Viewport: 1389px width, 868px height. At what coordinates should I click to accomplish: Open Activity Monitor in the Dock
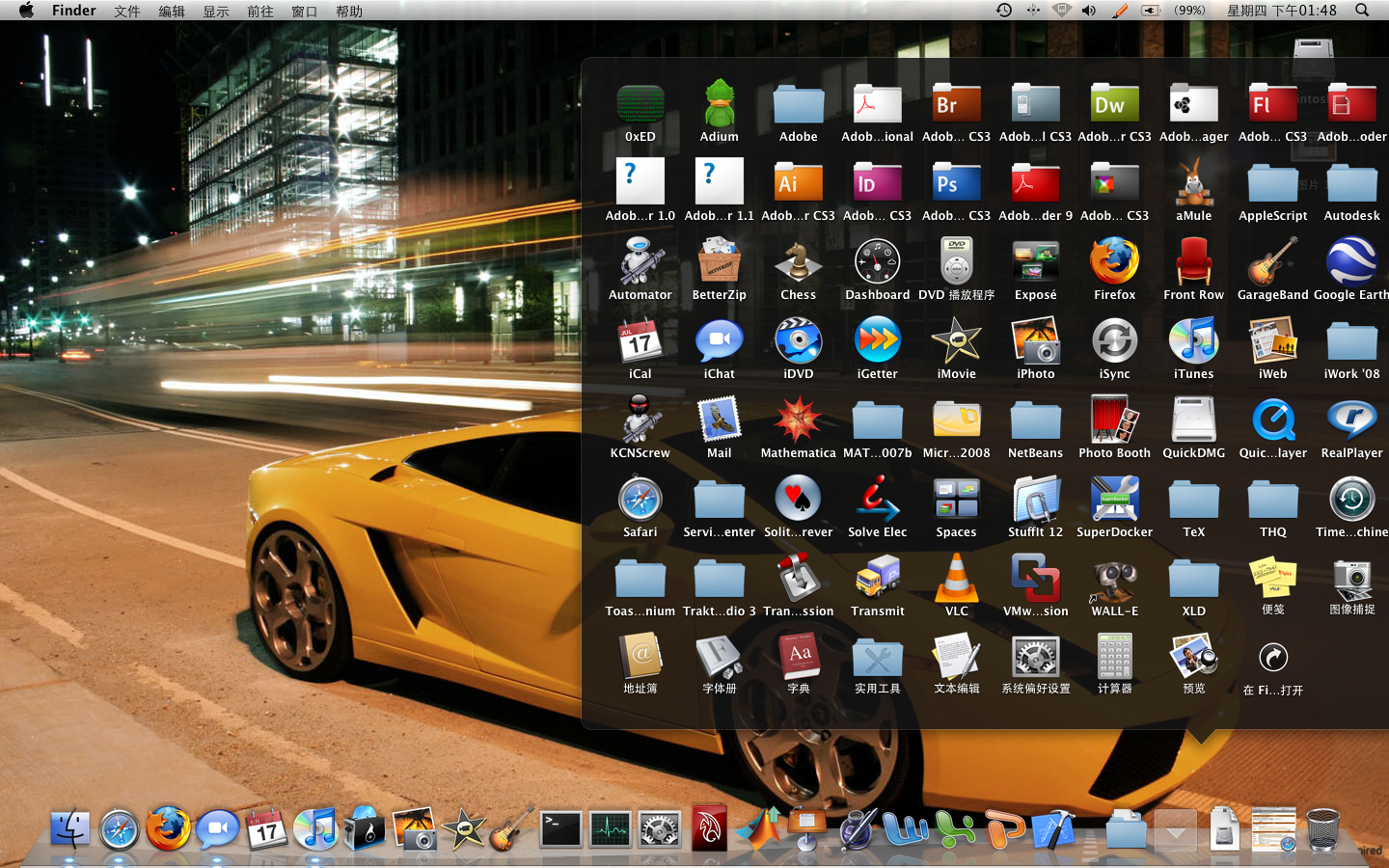pos(611,829)
